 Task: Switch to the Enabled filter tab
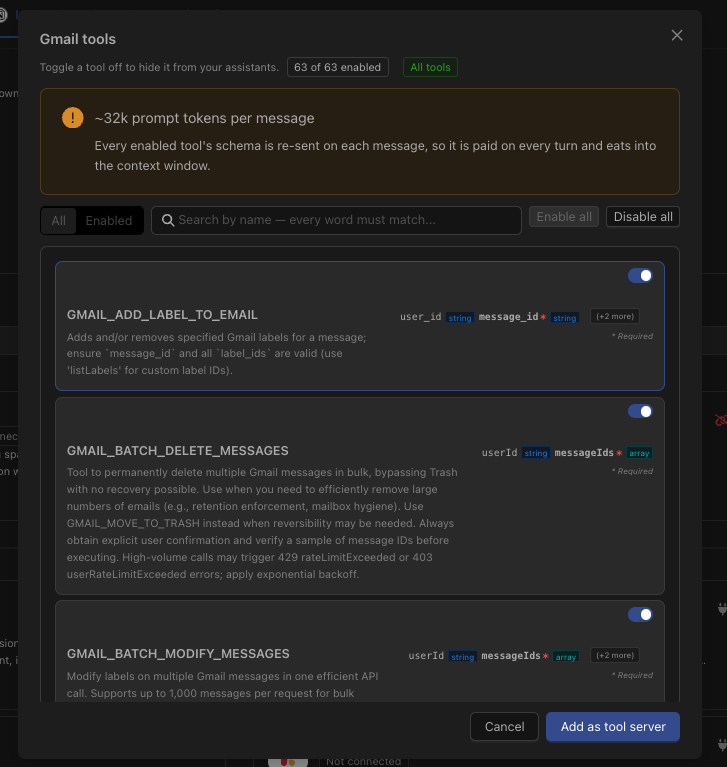[x=109, y=221]
